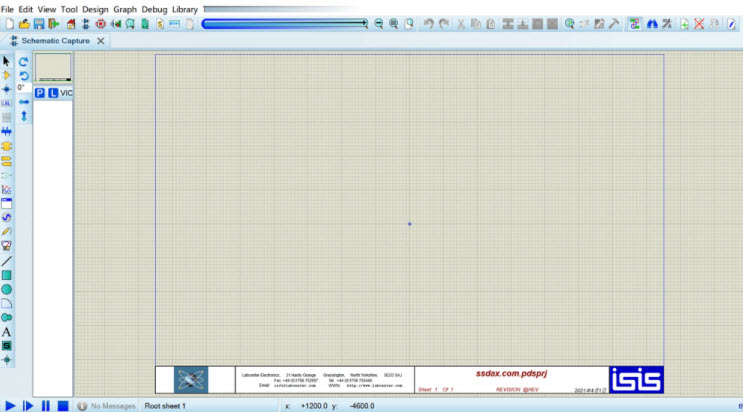
Task: Click the Zoom Out magnifier icon
Action: 379,23
